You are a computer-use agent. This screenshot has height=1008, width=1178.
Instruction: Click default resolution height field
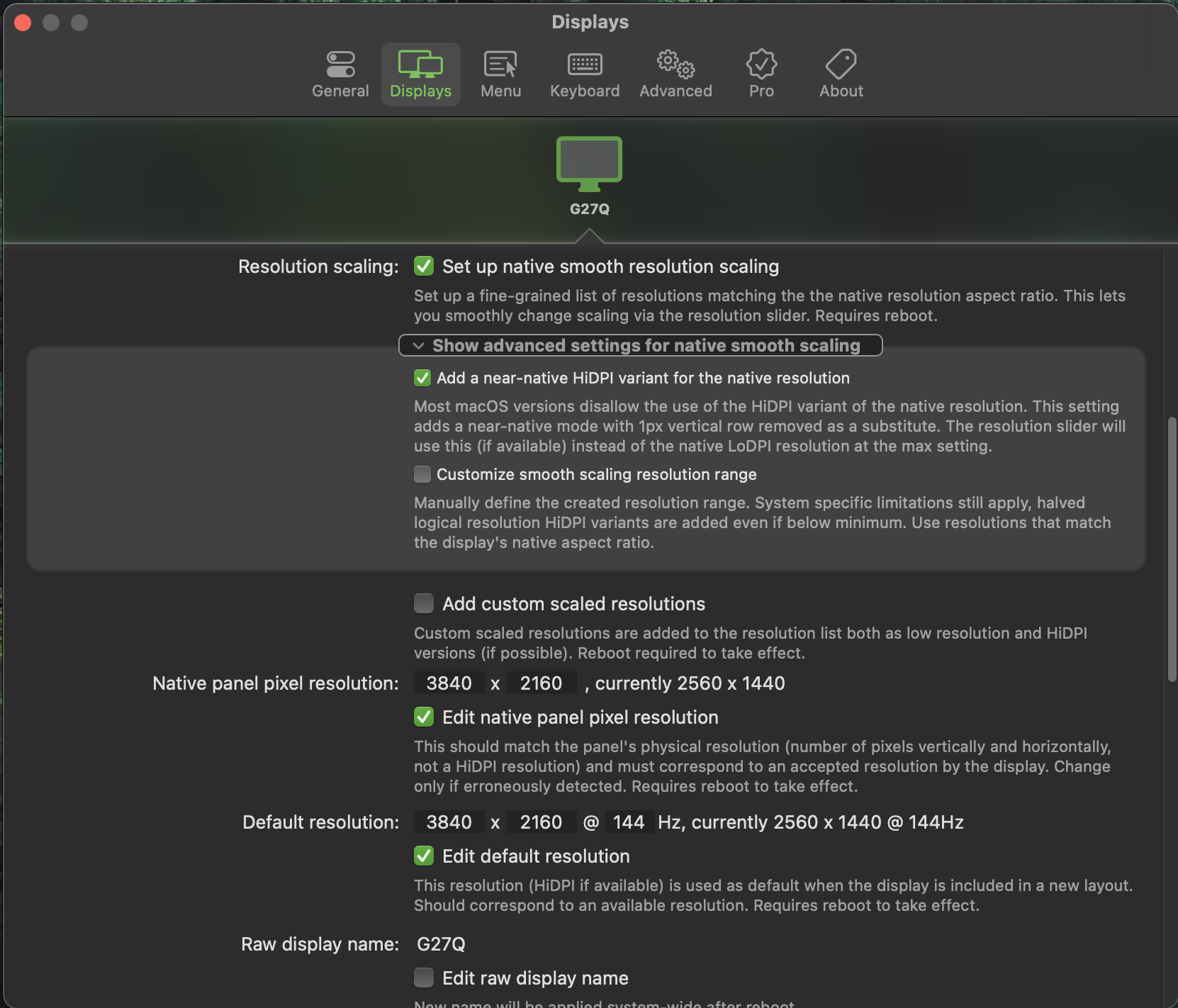[542, 822]
